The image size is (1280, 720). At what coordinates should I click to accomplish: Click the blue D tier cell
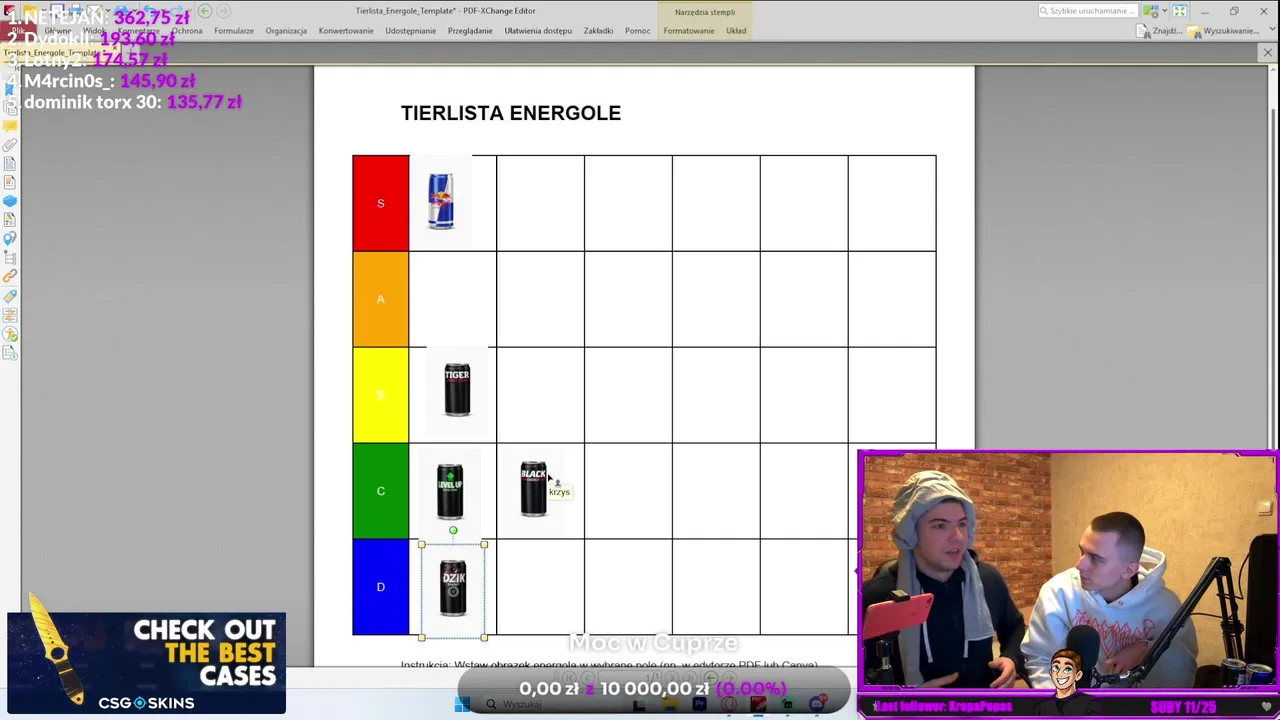coord(380,587)
